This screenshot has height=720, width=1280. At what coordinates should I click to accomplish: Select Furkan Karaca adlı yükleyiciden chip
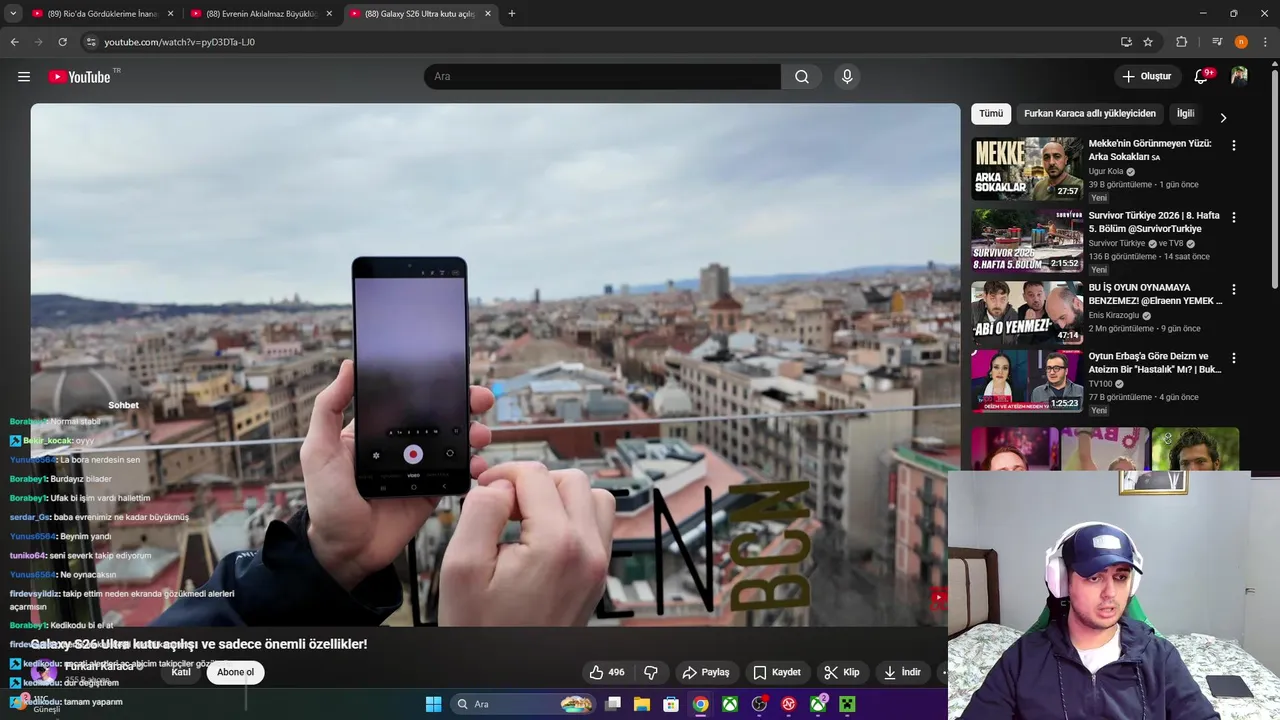1090,114
